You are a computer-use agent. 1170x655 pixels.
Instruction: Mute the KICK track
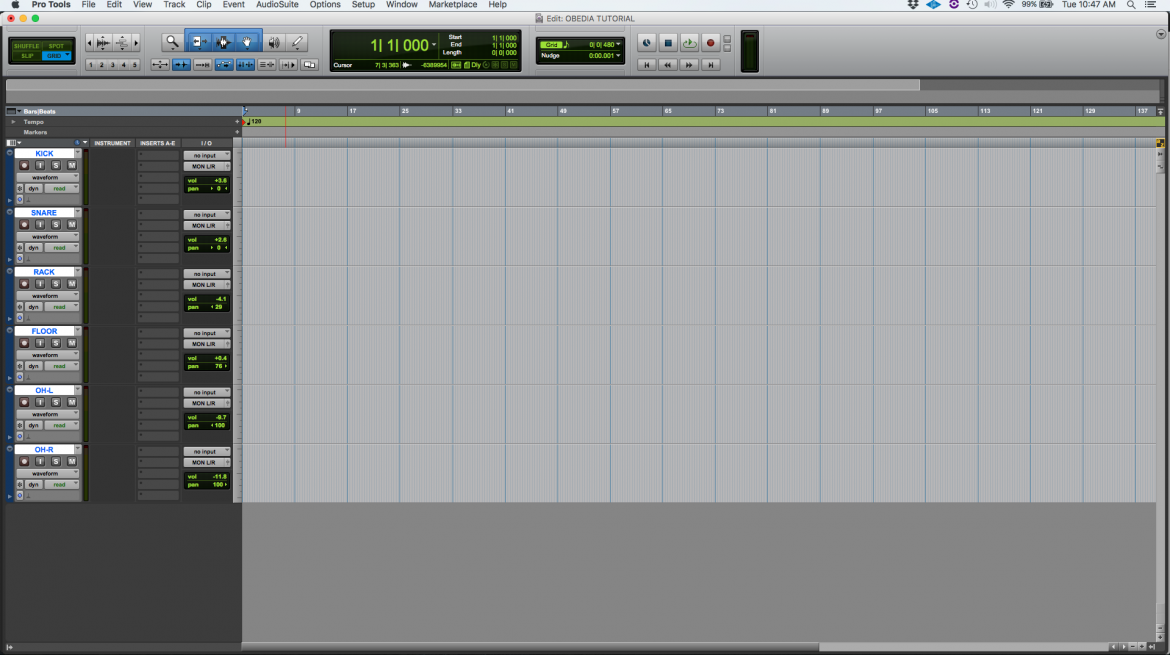click(71, 165)
